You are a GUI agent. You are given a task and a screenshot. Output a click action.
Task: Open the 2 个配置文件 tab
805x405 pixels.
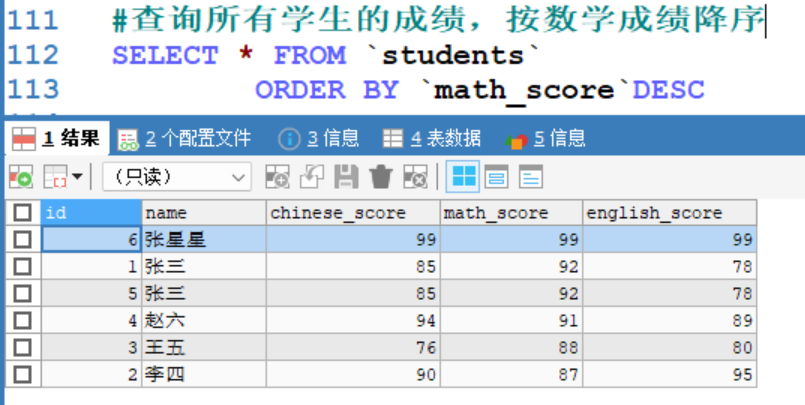pos(184,139)
